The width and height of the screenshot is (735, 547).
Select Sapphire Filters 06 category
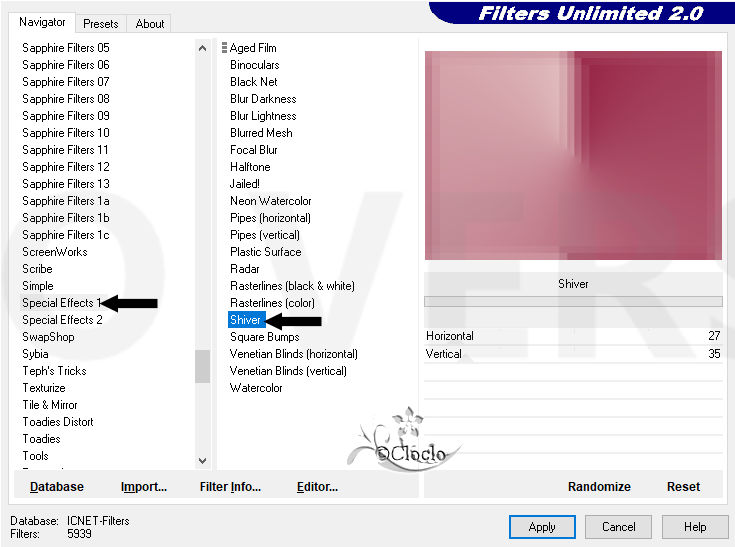pos(66,65)
